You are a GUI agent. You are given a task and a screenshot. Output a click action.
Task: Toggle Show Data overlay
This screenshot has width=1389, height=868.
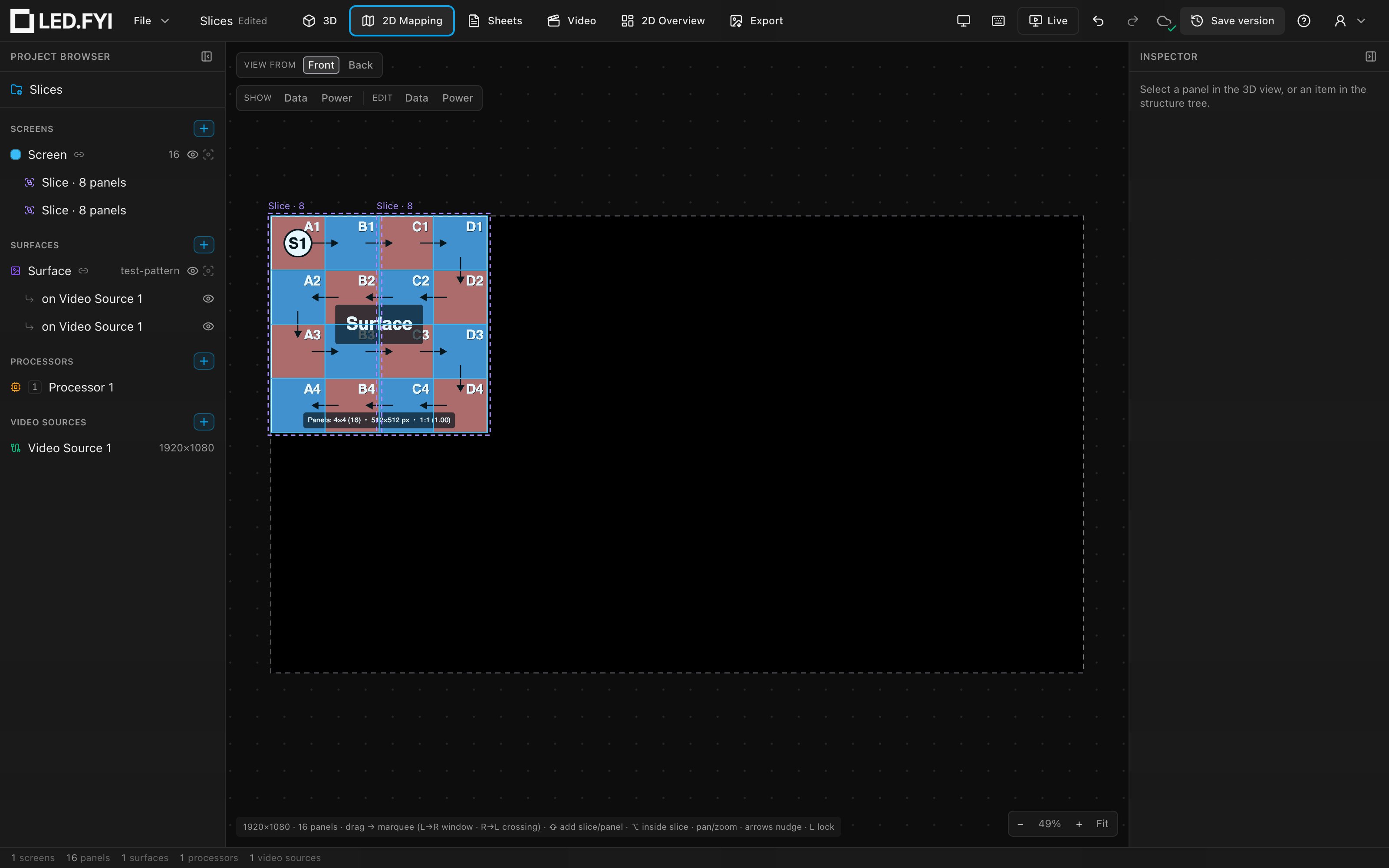click(296, 98)
